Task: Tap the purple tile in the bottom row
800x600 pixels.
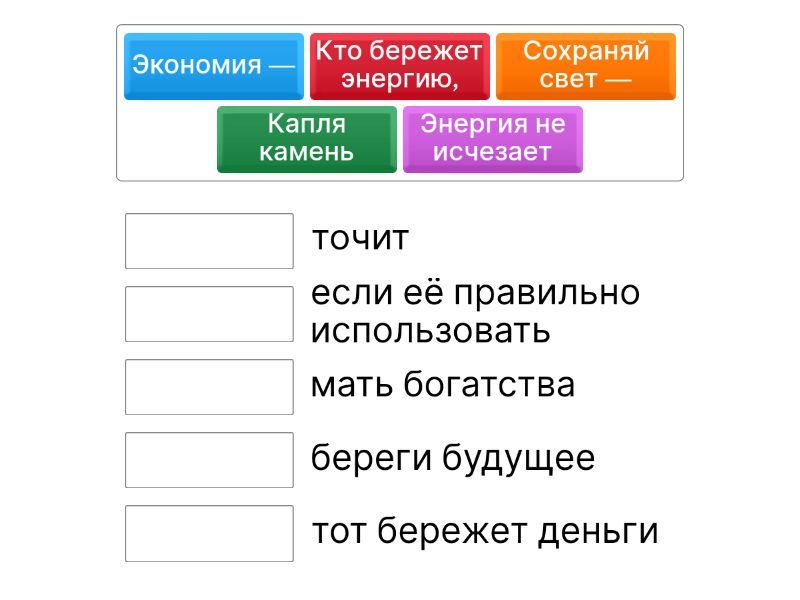Action: tap(492, 139)
